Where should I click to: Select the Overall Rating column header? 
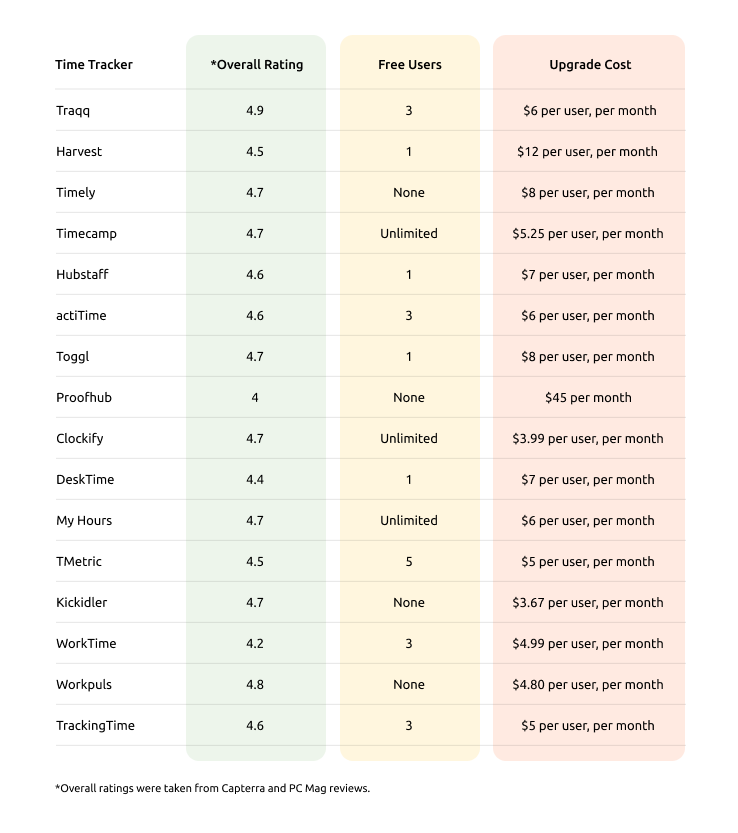point(257,64)
